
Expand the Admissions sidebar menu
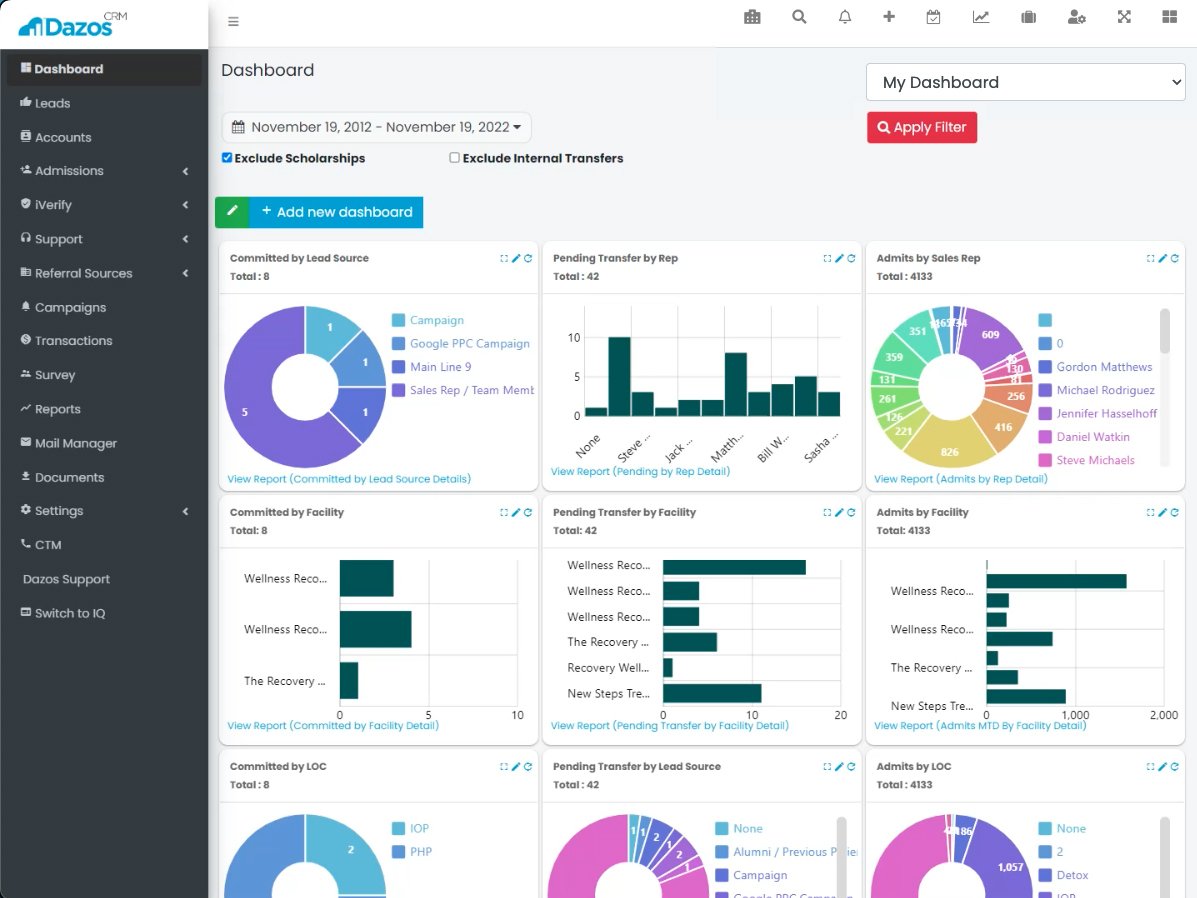pos(104,170)
